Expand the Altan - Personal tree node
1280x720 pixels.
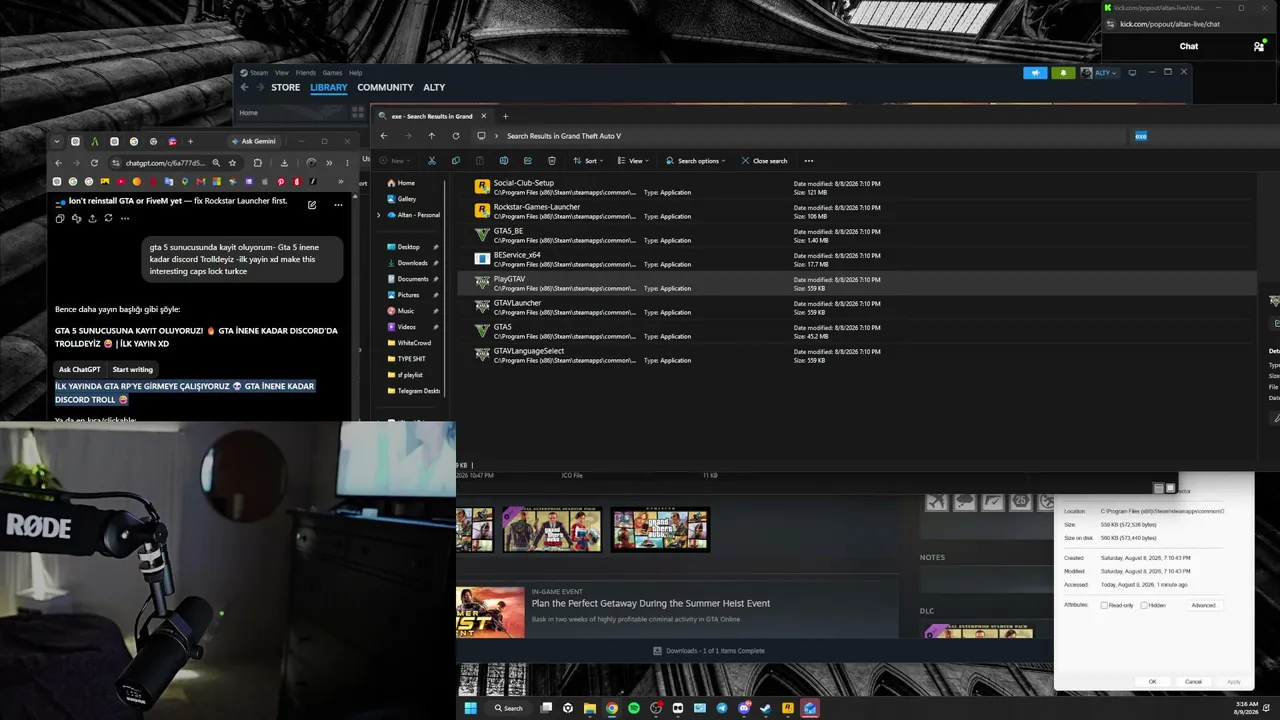point(378,215)
